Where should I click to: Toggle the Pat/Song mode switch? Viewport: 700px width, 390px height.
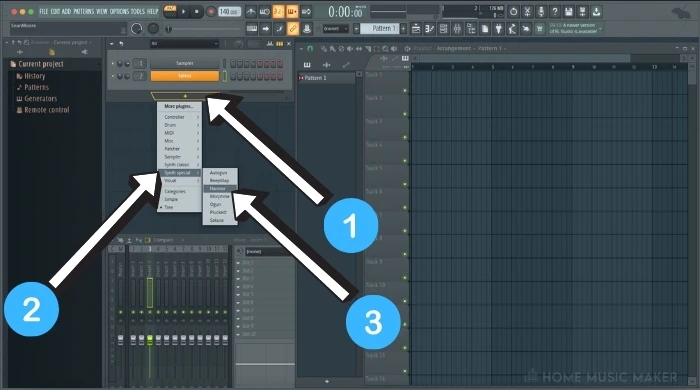click(170, 12)
